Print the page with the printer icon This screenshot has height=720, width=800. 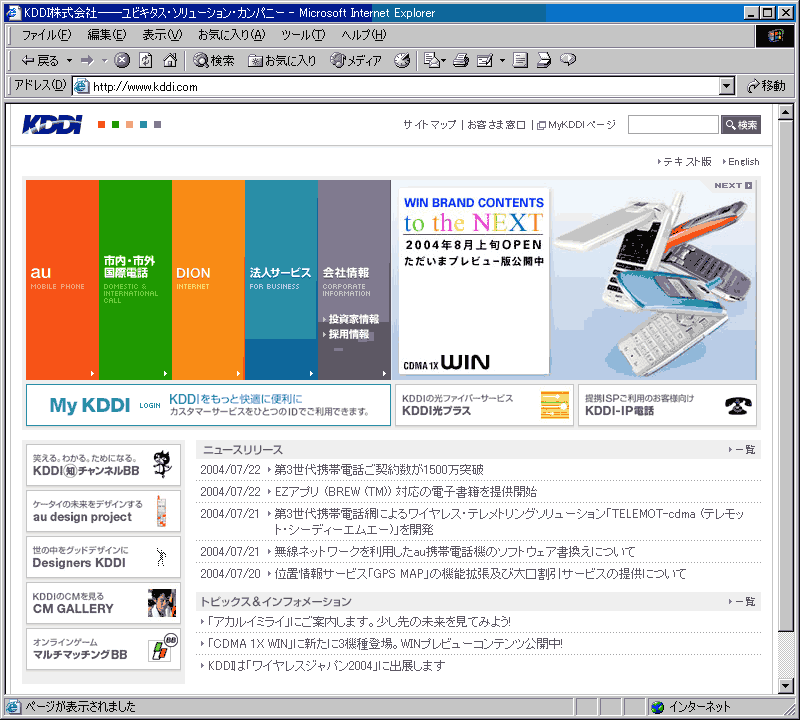click(x=461, y=60)
